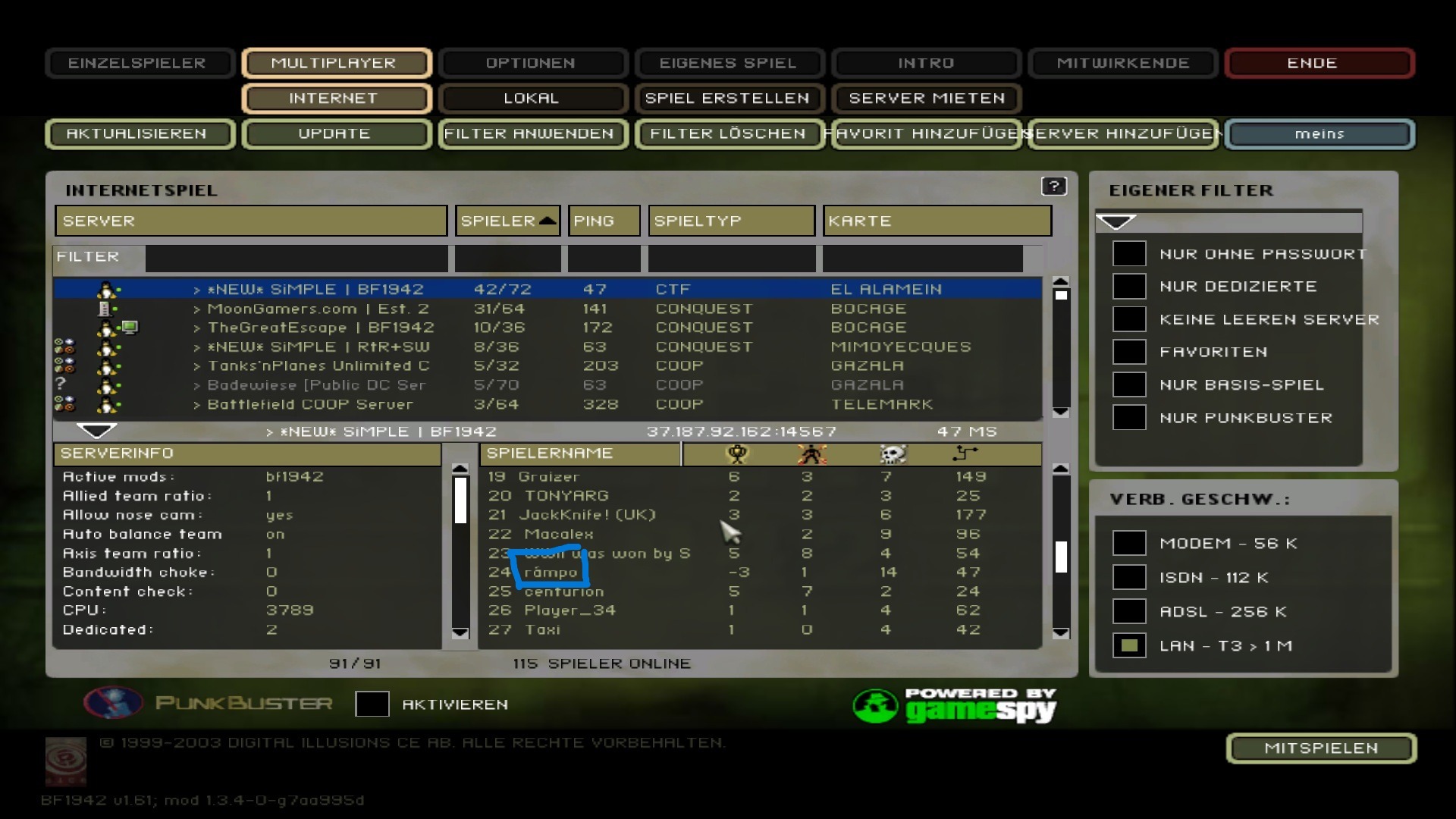Viewport: 1456px width, 819px height.
Task: Toggle KEINE LEEREN SERVER checkbox
Action: point(1129,319)
